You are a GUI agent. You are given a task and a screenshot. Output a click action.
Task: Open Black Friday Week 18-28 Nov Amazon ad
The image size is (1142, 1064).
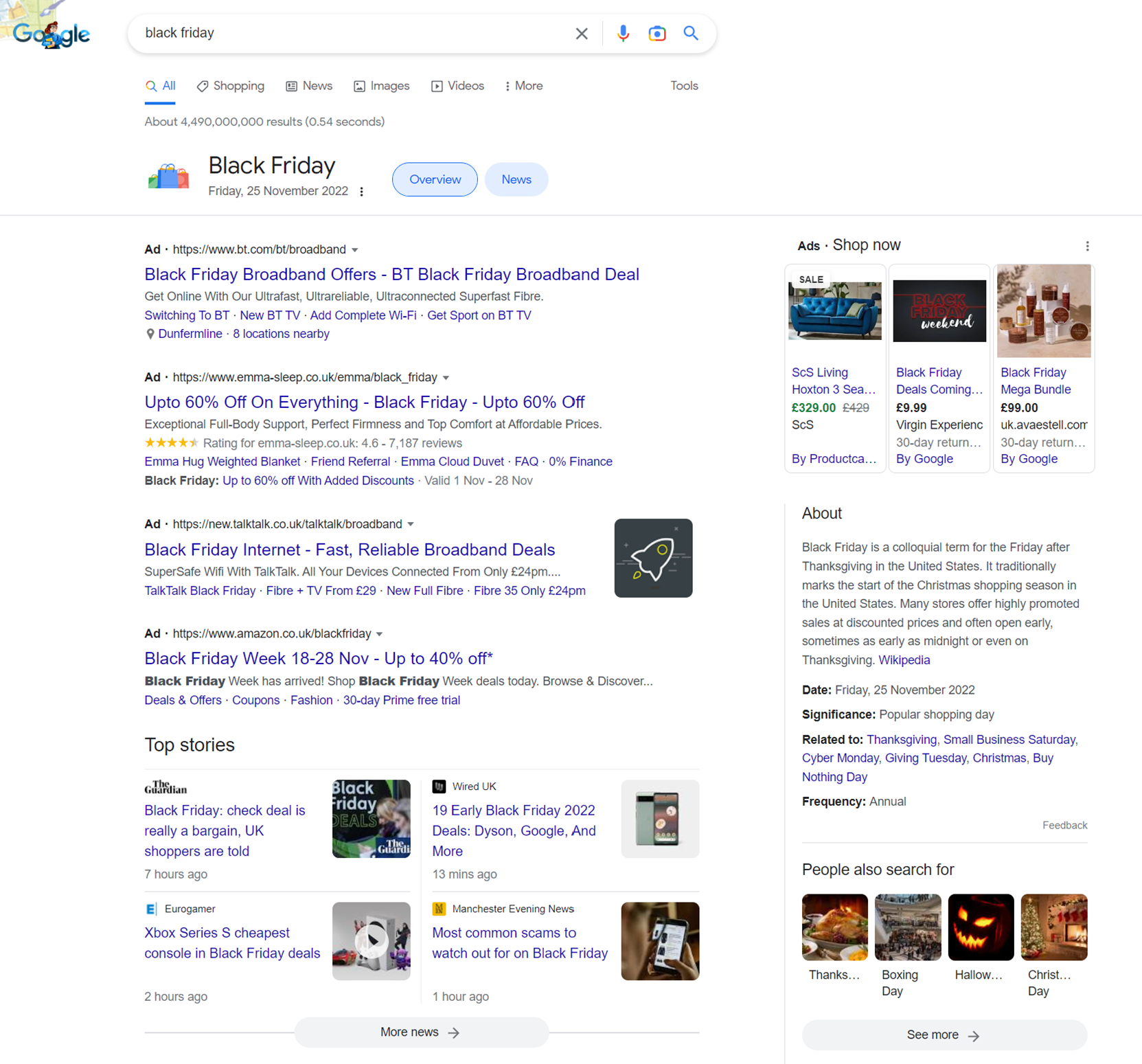pos(319,658)
